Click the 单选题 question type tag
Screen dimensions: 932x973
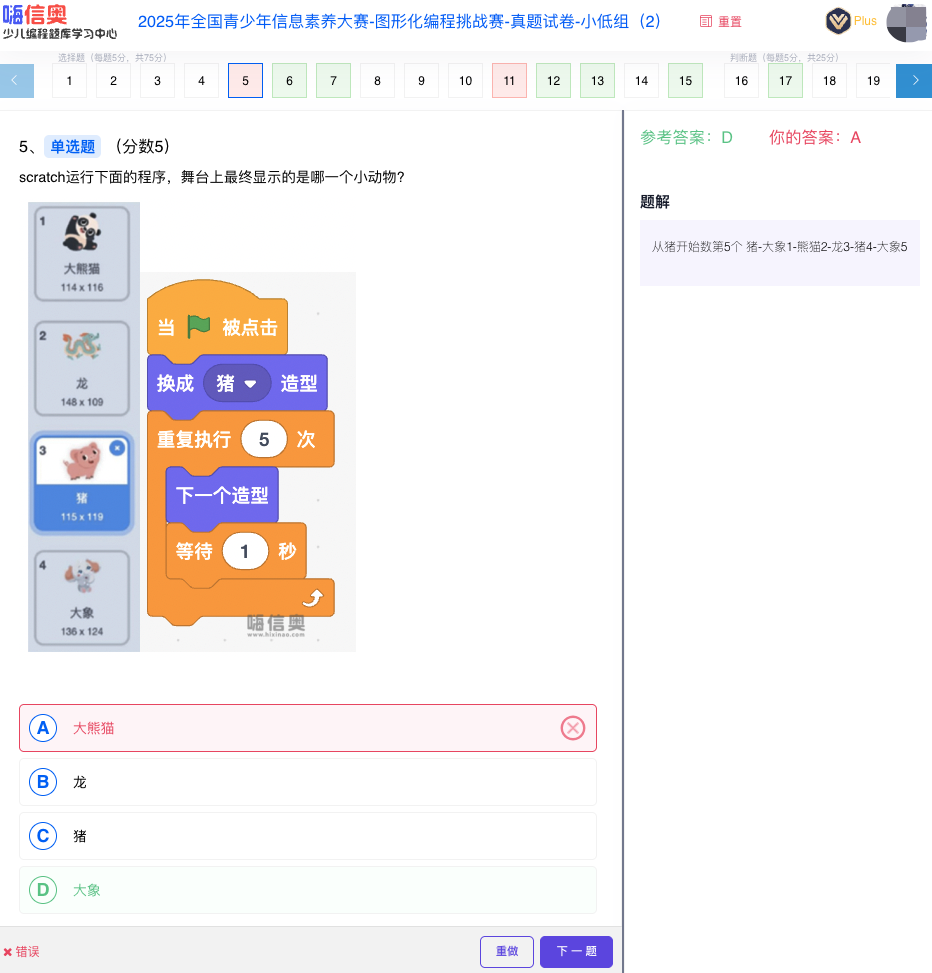click(x=73, y=146)
